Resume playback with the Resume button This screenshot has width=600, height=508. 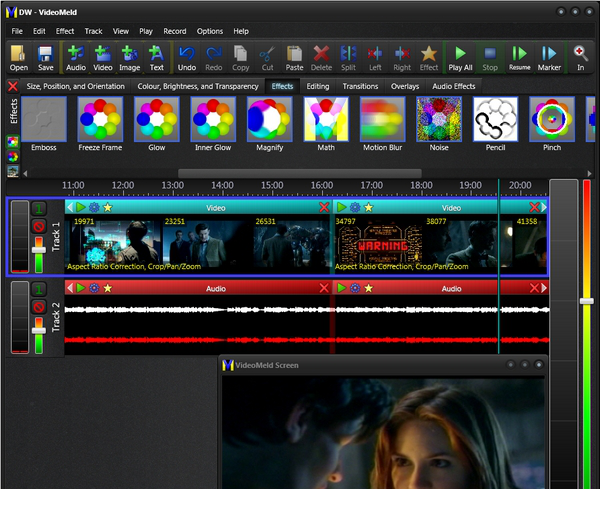520,58
